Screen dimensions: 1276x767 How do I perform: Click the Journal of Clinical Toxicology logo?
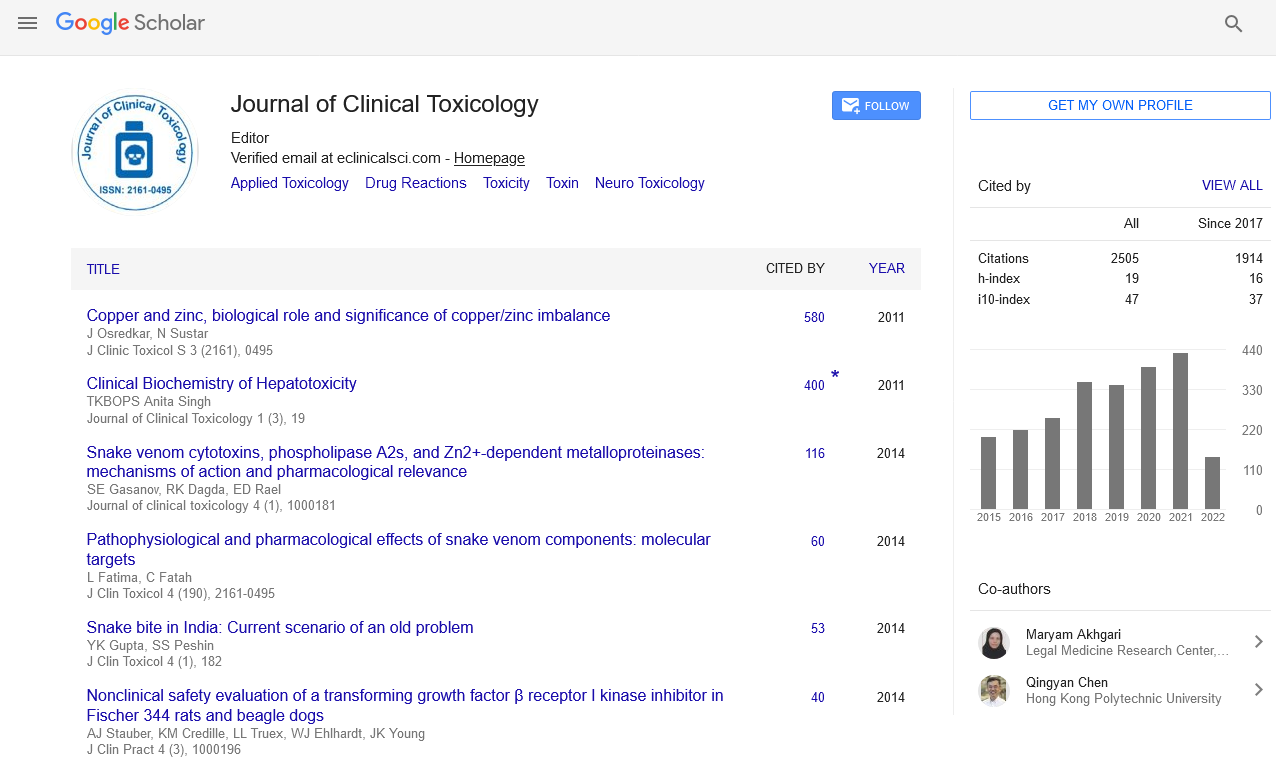coord(135,153)
